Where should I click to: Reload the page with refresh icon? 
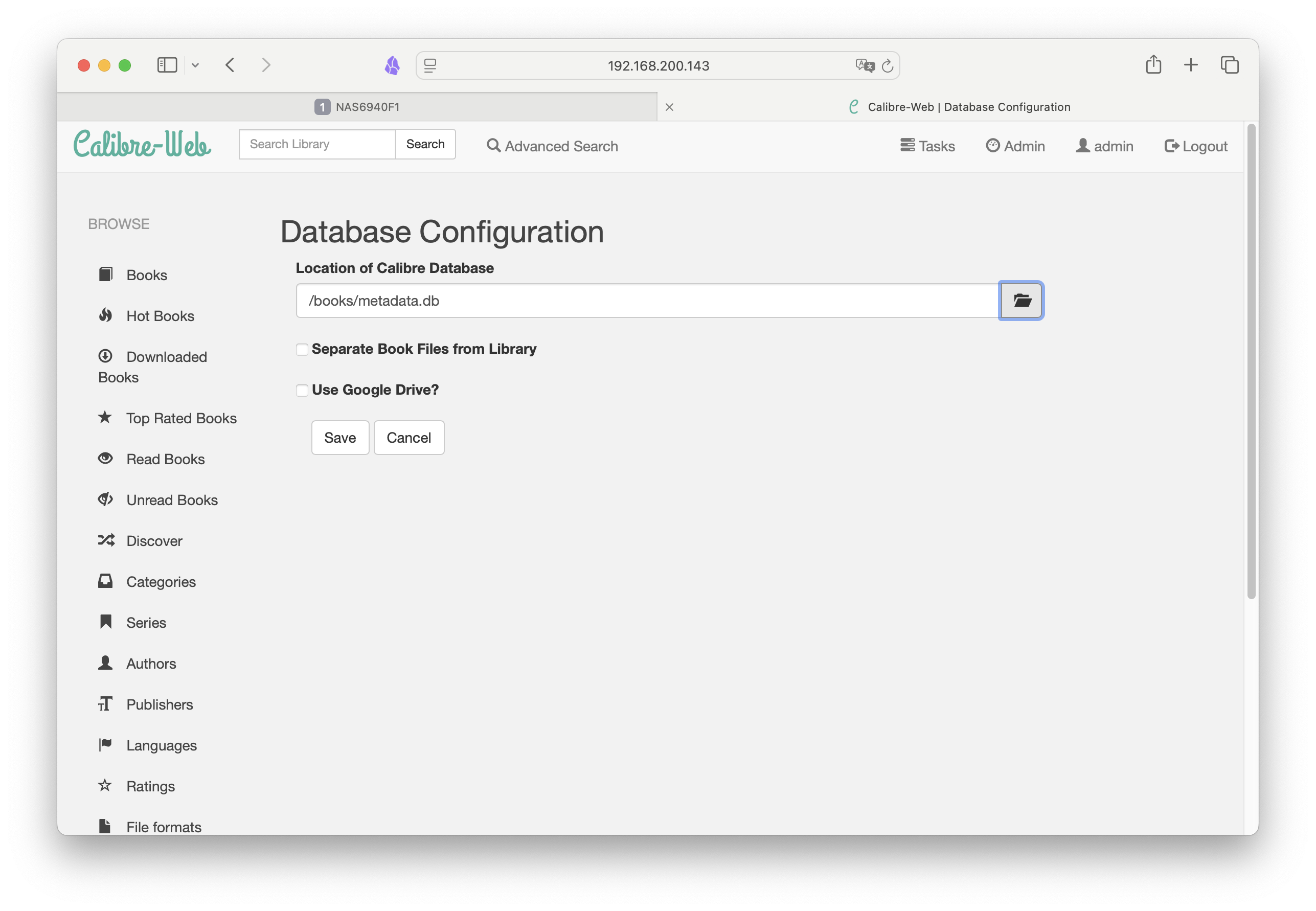point(888,65)
